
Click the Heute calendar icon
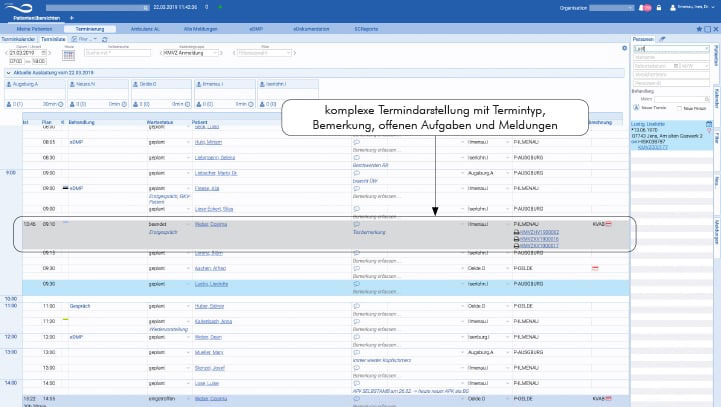69,54
